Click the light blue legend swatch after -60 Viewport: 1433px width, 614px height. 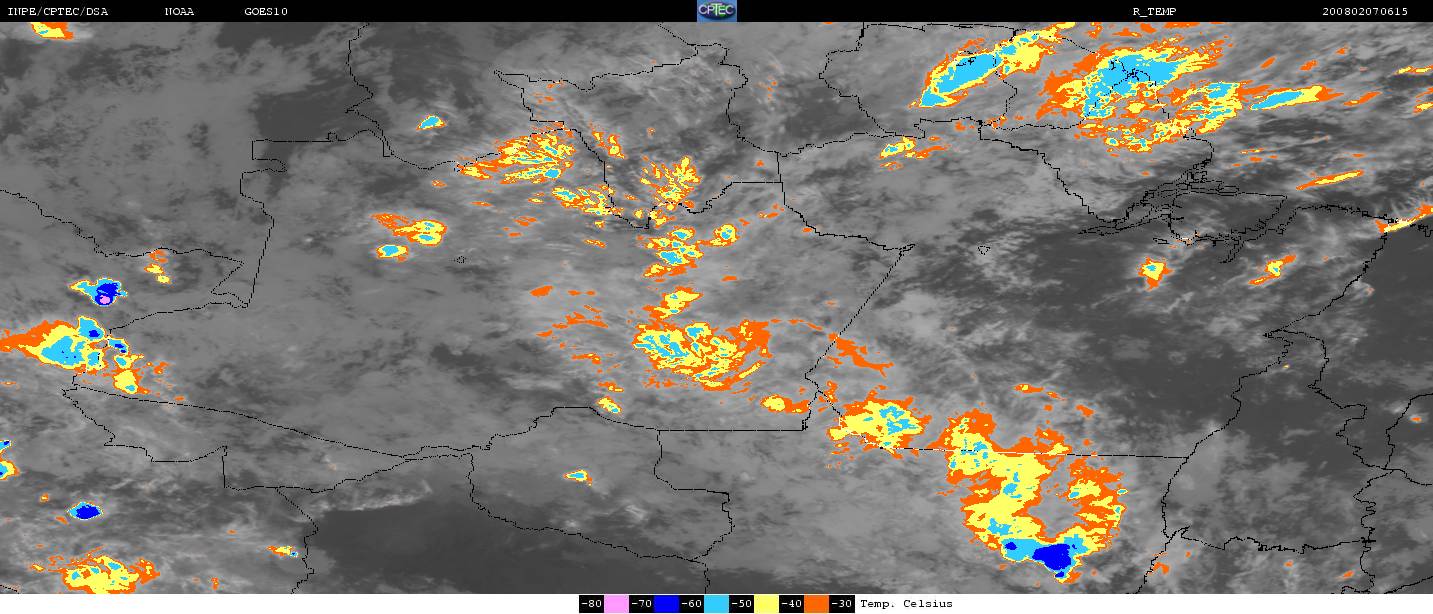(x=716, y=604)
